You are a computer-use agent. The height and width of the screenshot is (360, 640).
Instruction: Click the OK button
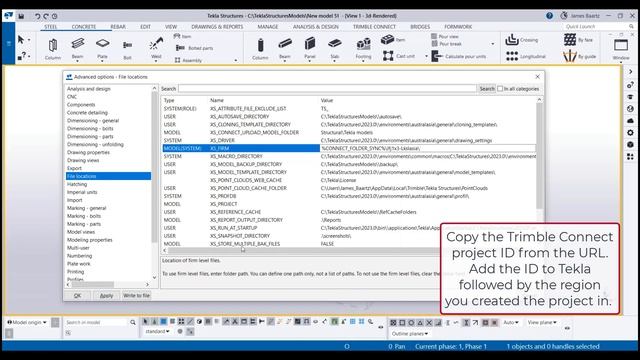78,296
